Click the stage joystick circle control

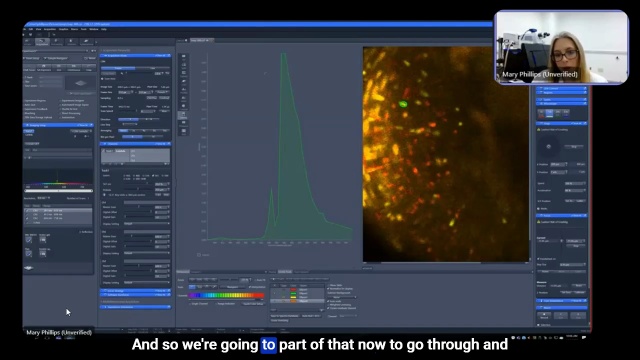point(549,146)
